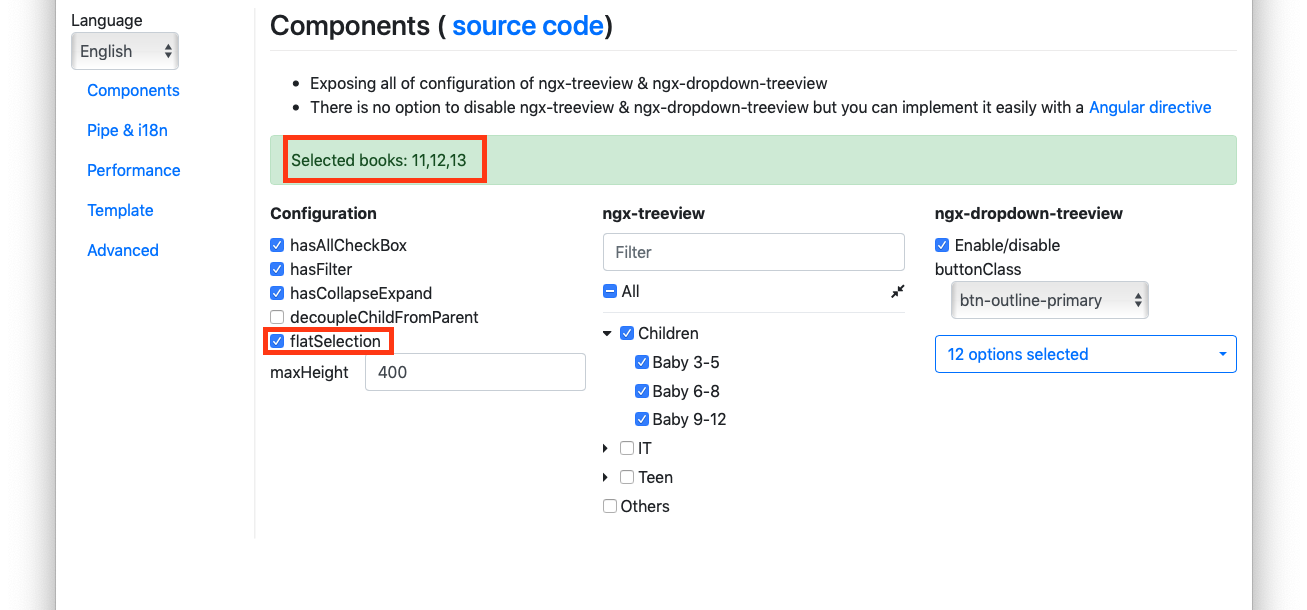Open the Pipe & i18n page
The image size is (1307, 610).
click(x=126, y=130)
